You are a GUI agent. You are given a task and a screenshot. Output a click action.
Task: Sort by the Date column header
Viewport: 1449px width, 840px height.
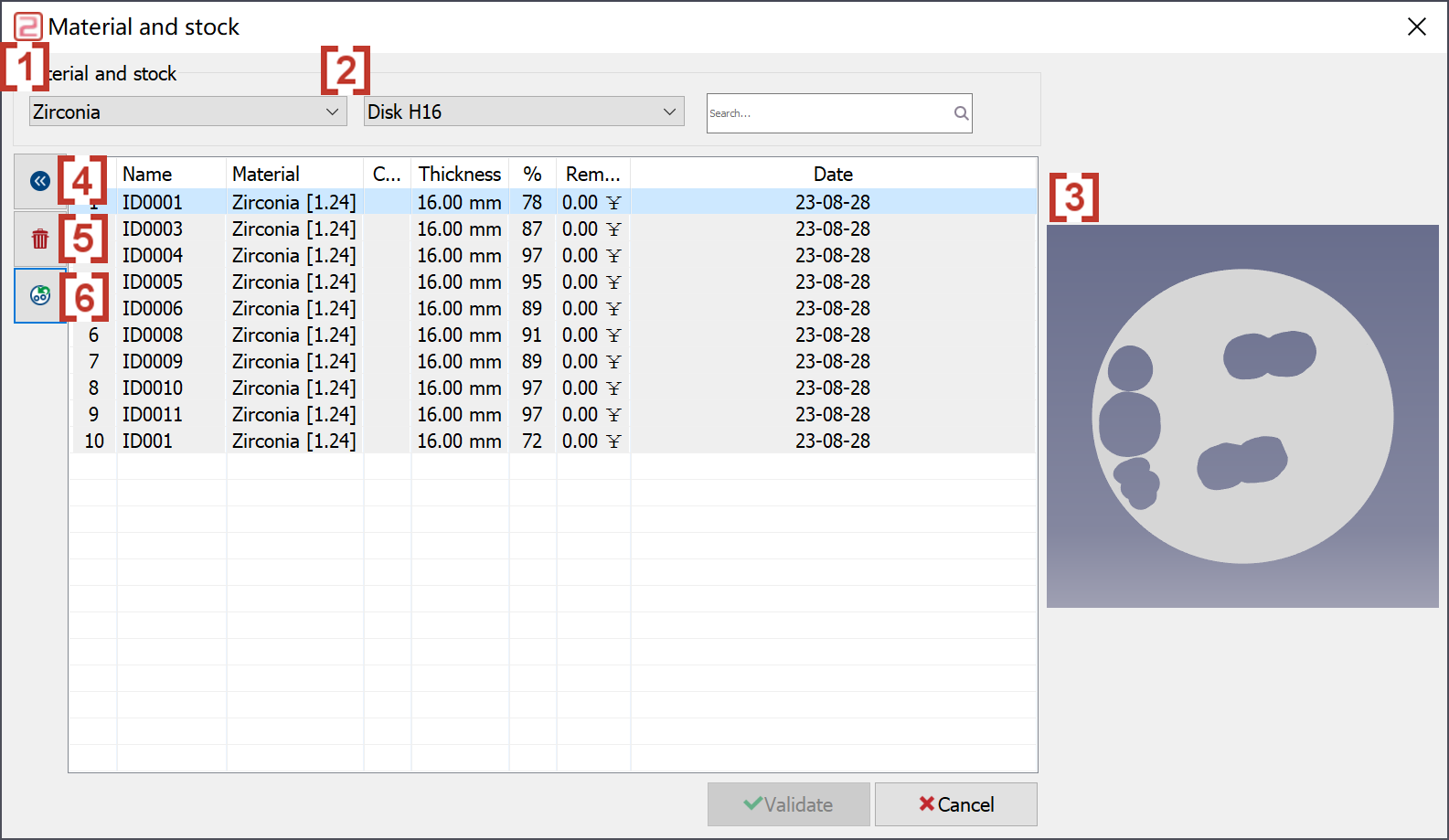[x=833, y=174]
